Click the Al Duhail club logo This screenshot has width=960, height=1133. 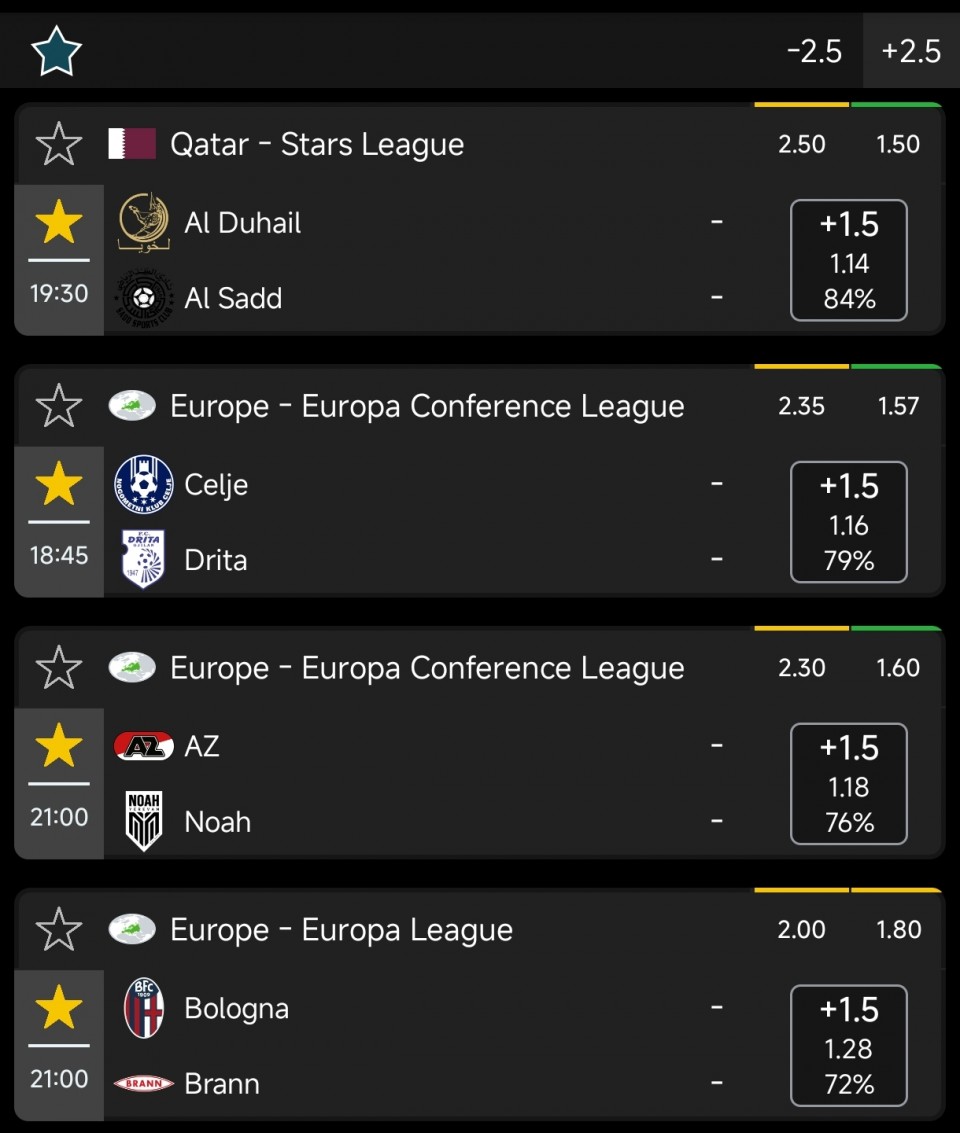(144, 222)
